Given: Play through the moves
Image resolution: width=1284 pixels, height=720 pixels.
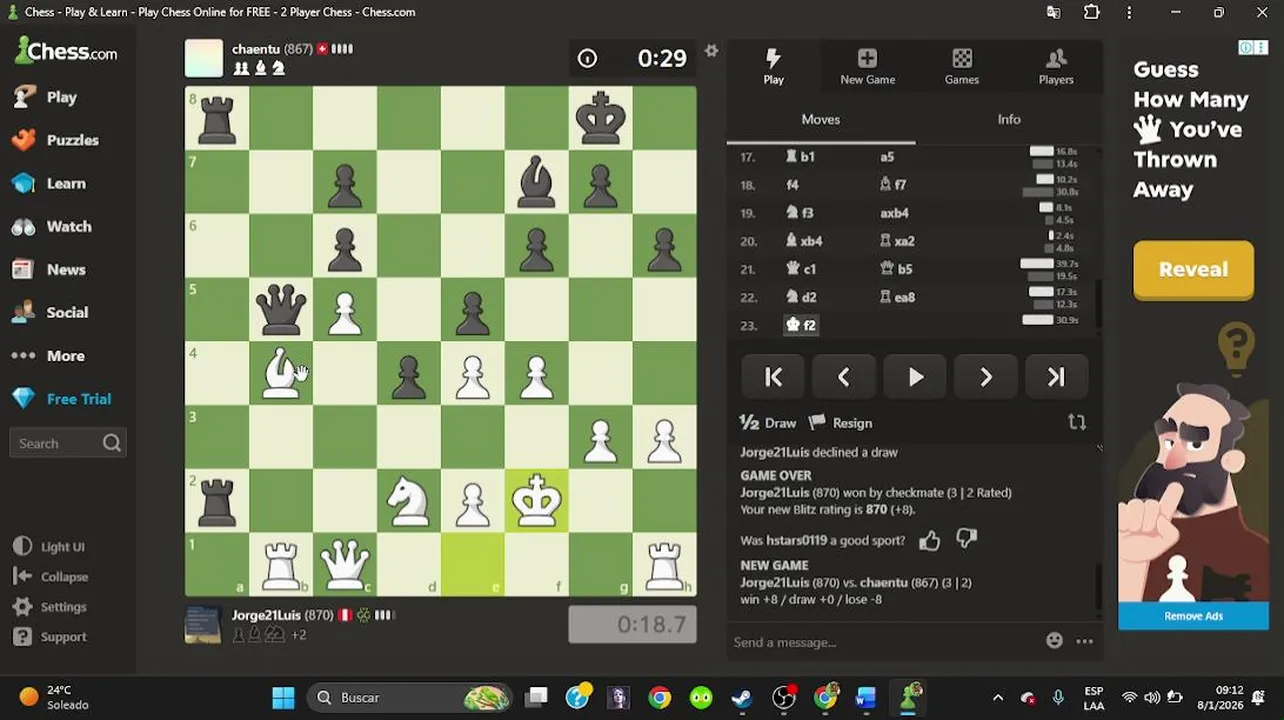Looking at the screenshot, I should click(x=915, y=377).
